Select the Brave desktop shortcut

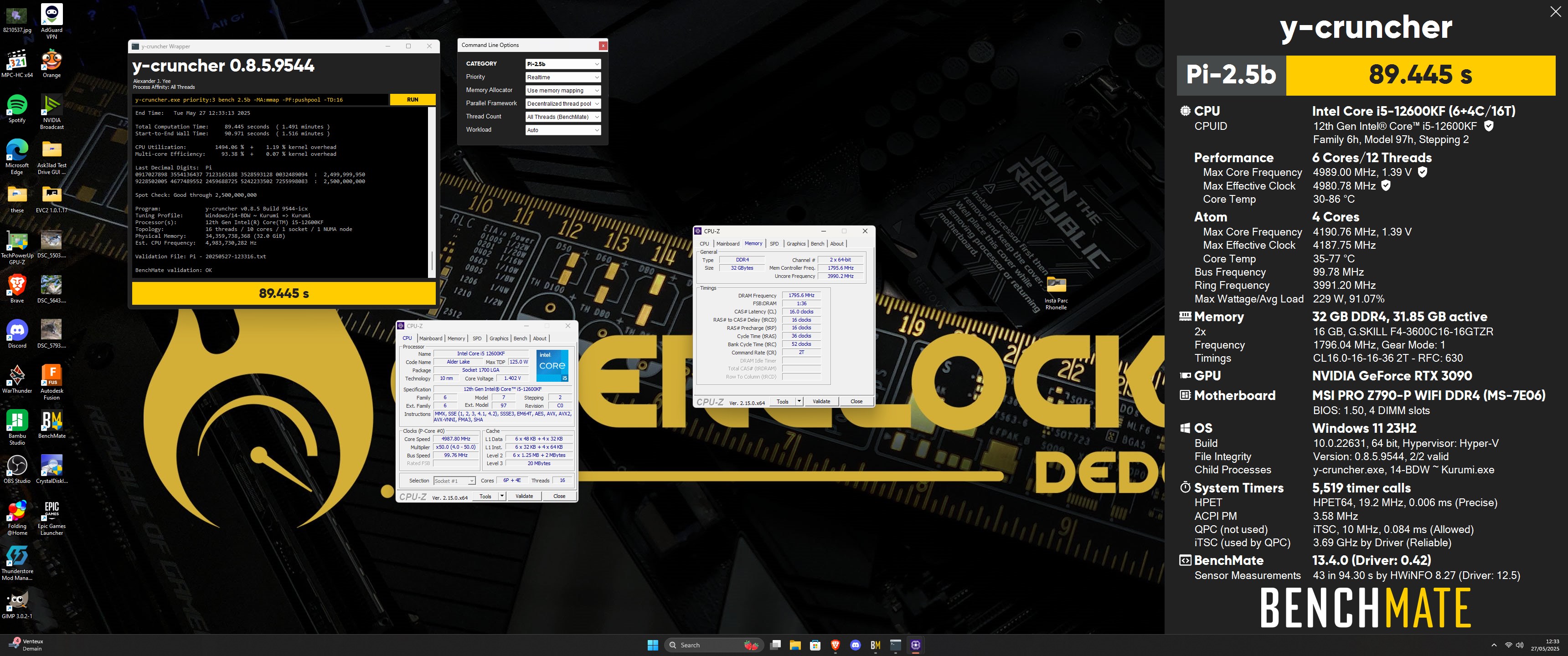point(17,289)
